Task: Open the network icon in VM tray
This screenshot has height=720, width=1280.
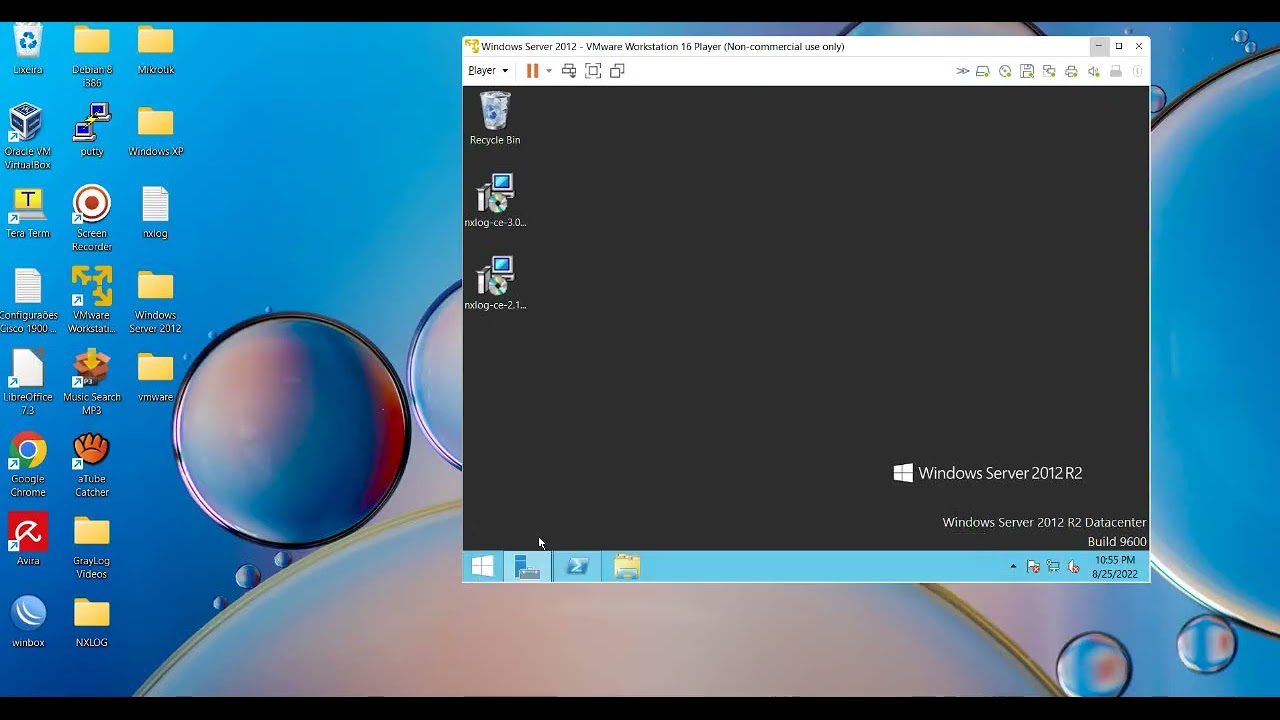Action: pyautogui.click(x=1053, y=567)
